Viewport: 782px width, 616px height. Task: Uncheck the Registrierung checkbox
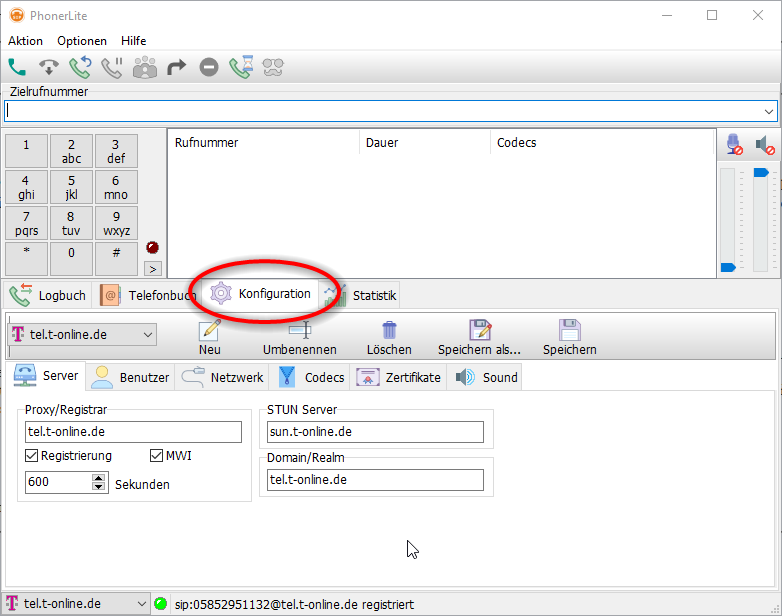[x=32, y=456]
